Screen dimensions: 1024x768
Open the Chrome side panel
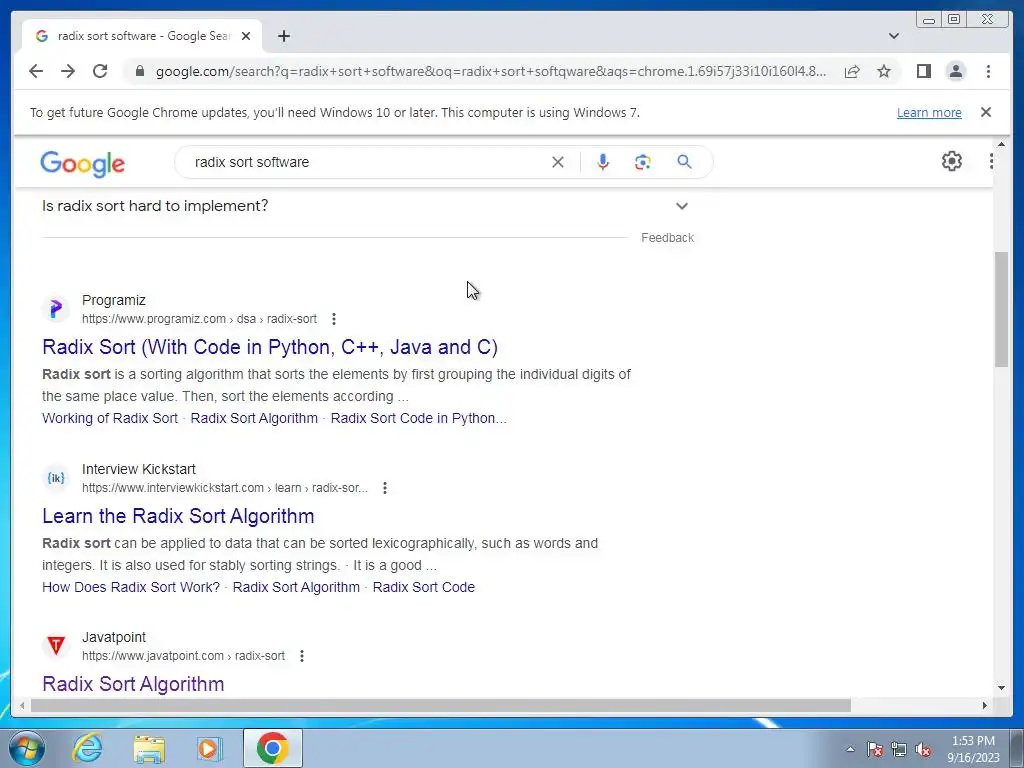[x=923, y=71]
